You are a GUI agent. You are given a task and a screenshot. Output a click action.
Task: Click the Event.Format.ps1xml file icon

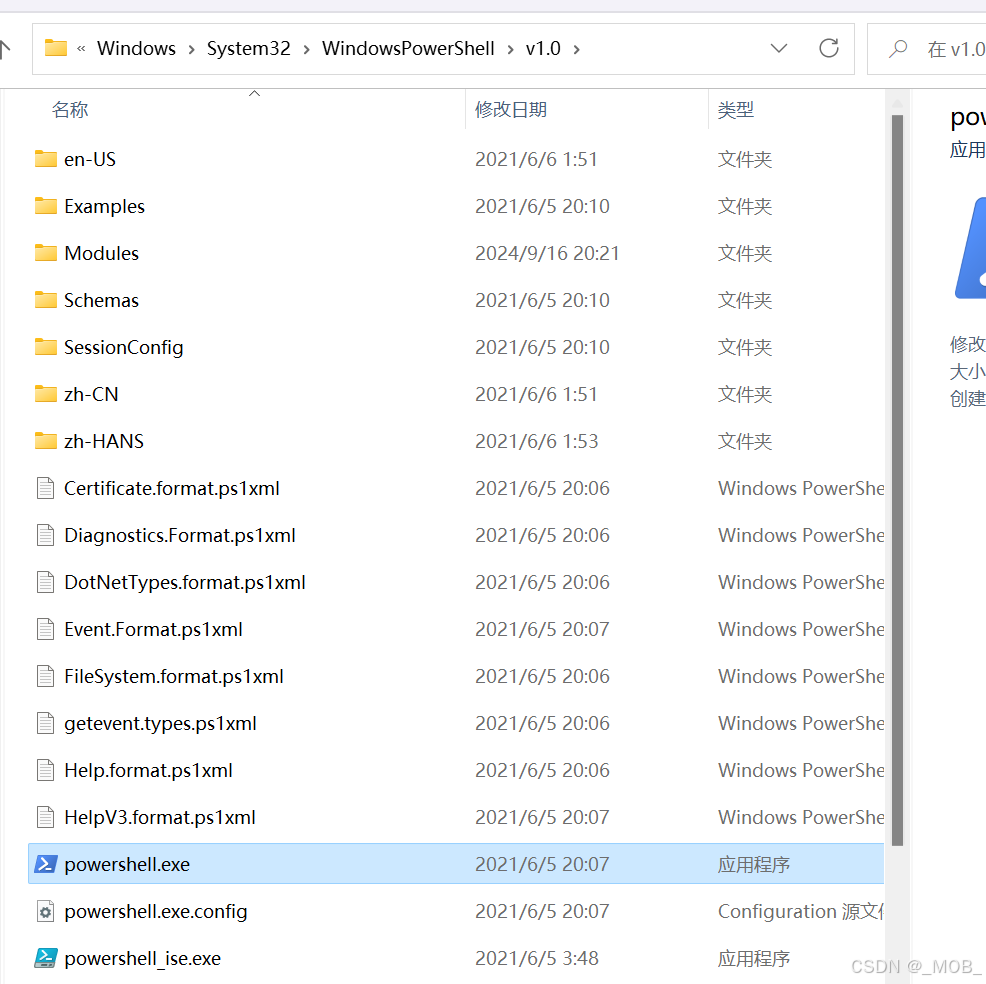point(45,629)
